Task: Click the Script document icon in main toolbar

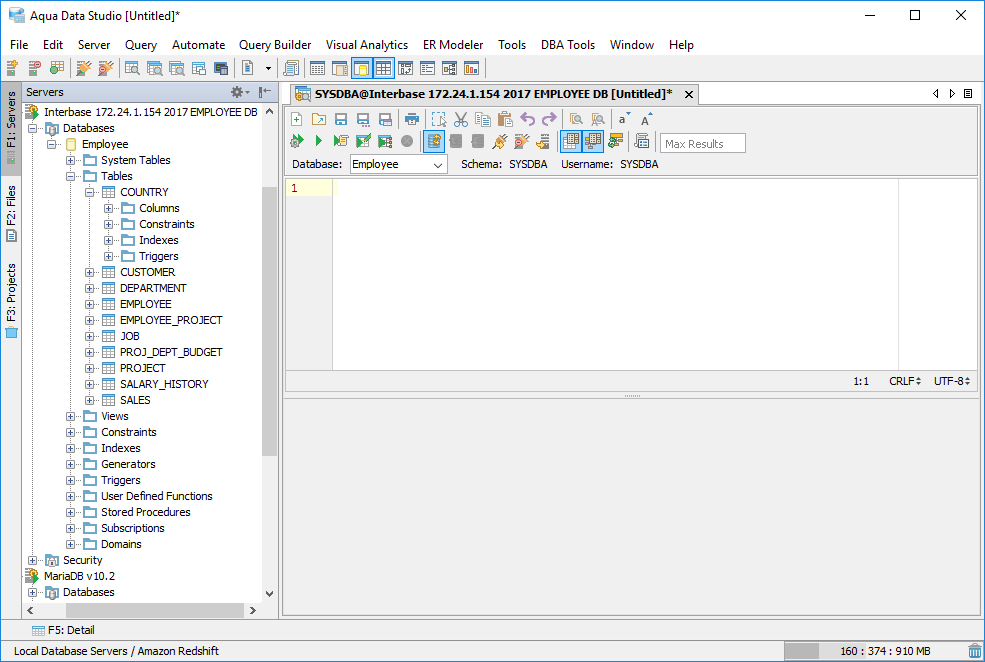Action: [x=248, y=68]
